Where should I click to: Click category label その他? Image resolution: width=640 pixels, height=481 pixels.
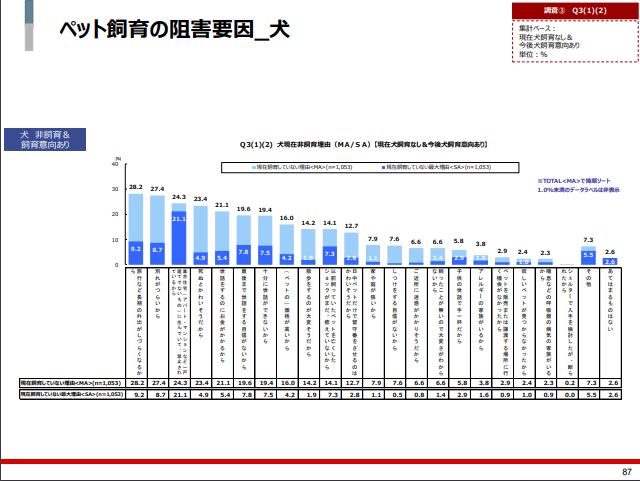(x=588, y=278)
